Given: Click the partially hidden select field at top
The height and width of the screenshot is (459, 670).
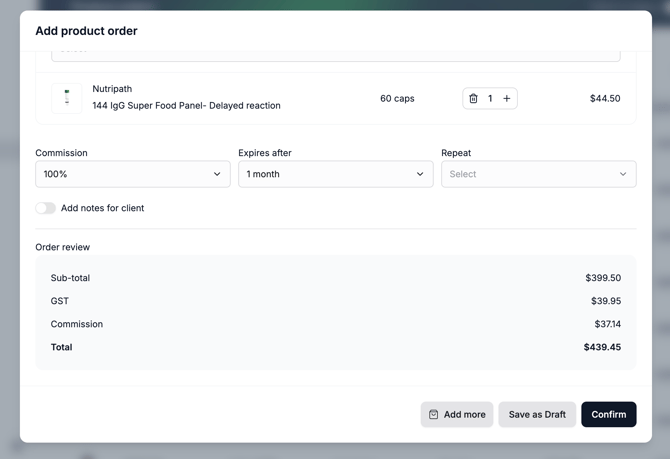Looking at the screenshot, I should click(336, 56).
